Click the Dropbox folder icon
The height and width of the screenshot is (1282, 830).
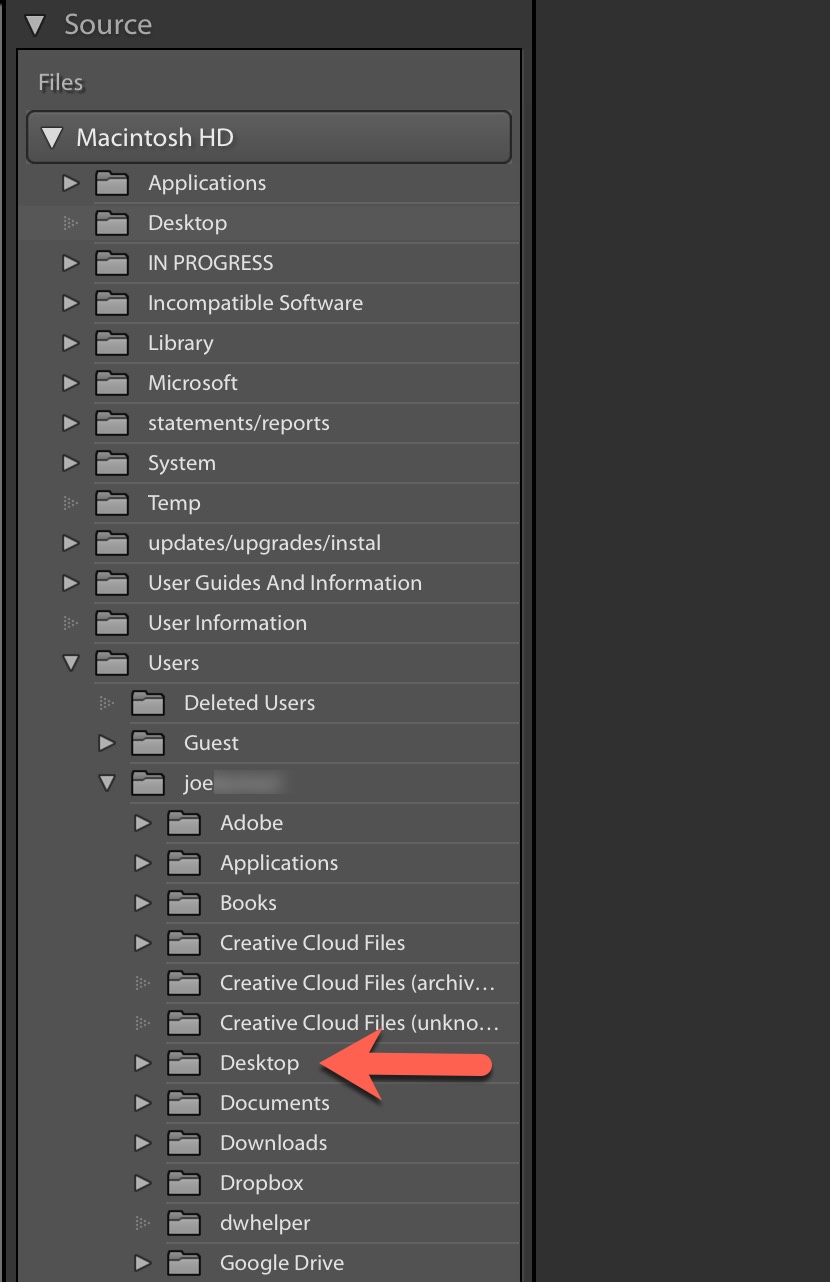point(184,1183)
